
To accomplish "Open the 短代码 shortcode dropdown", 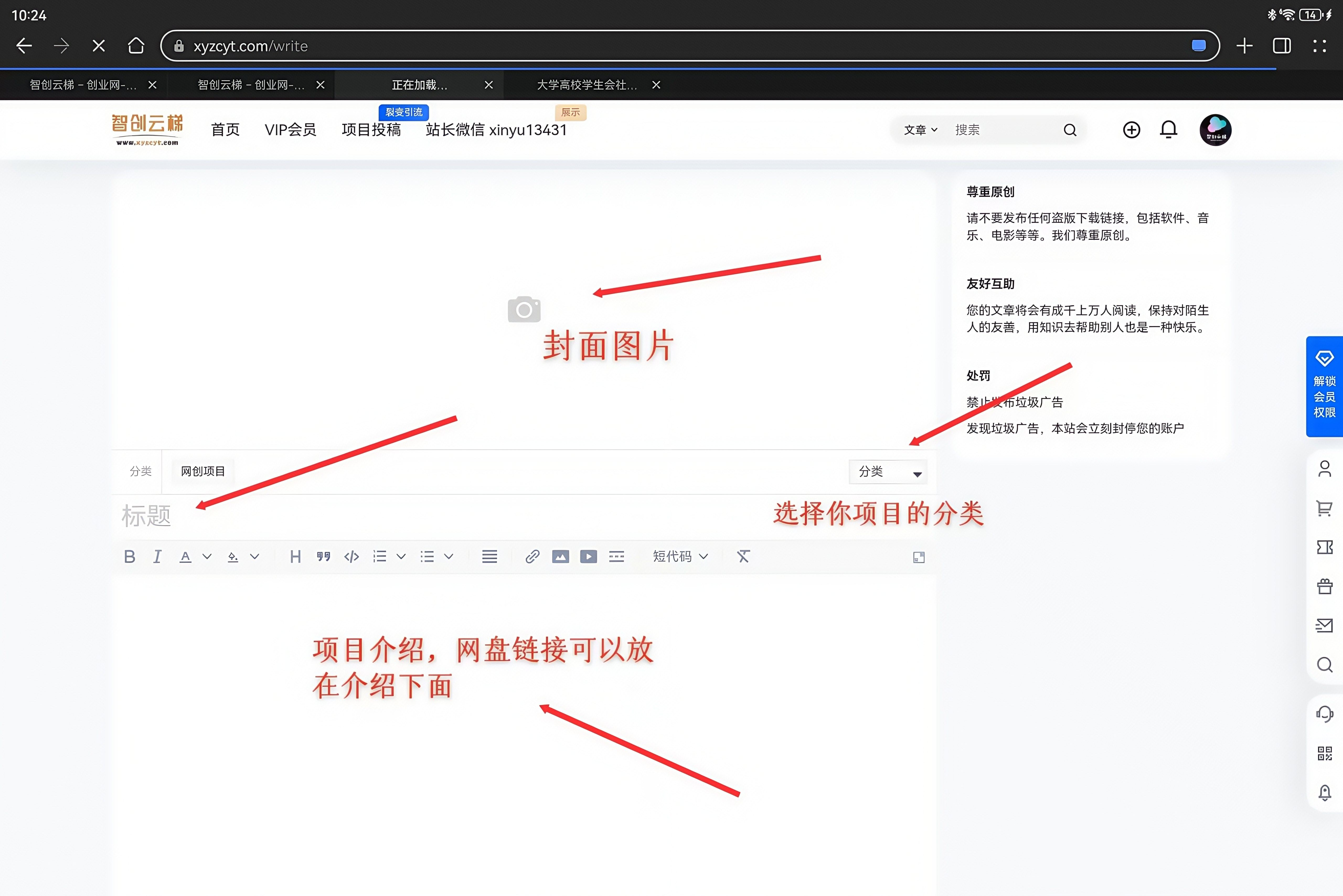I will tap(680, 556).
